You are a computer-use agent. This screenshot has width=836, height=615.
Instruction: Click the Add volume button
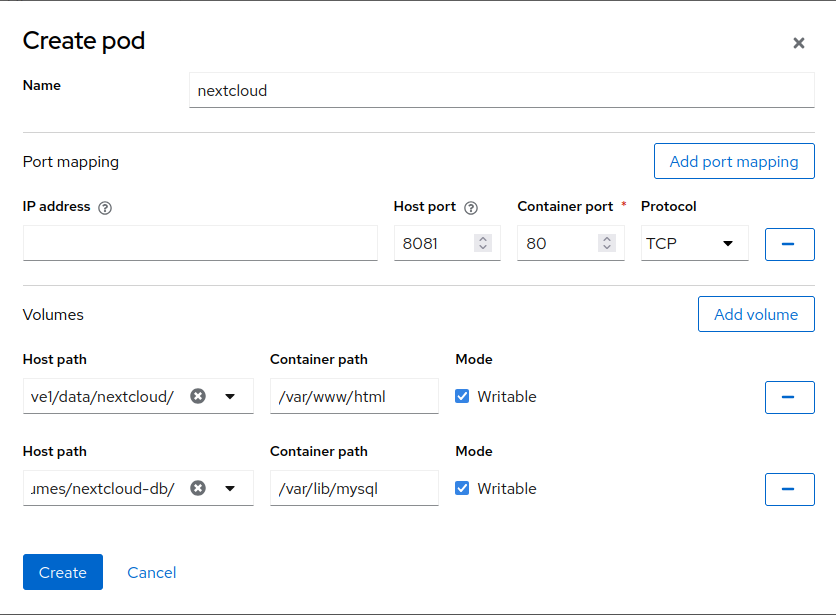point(755,314)
